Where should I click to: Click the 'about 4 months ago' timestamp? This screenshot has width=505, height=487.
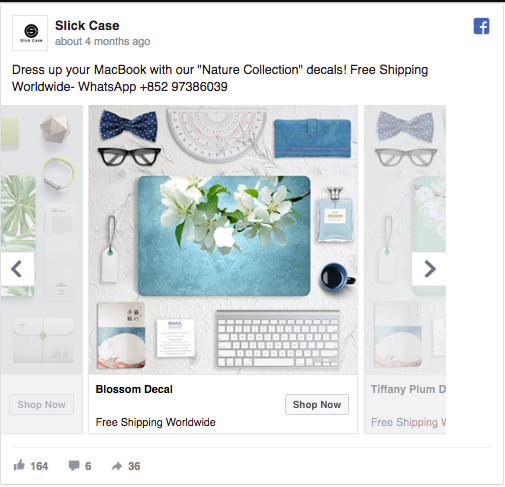(102, 41)
